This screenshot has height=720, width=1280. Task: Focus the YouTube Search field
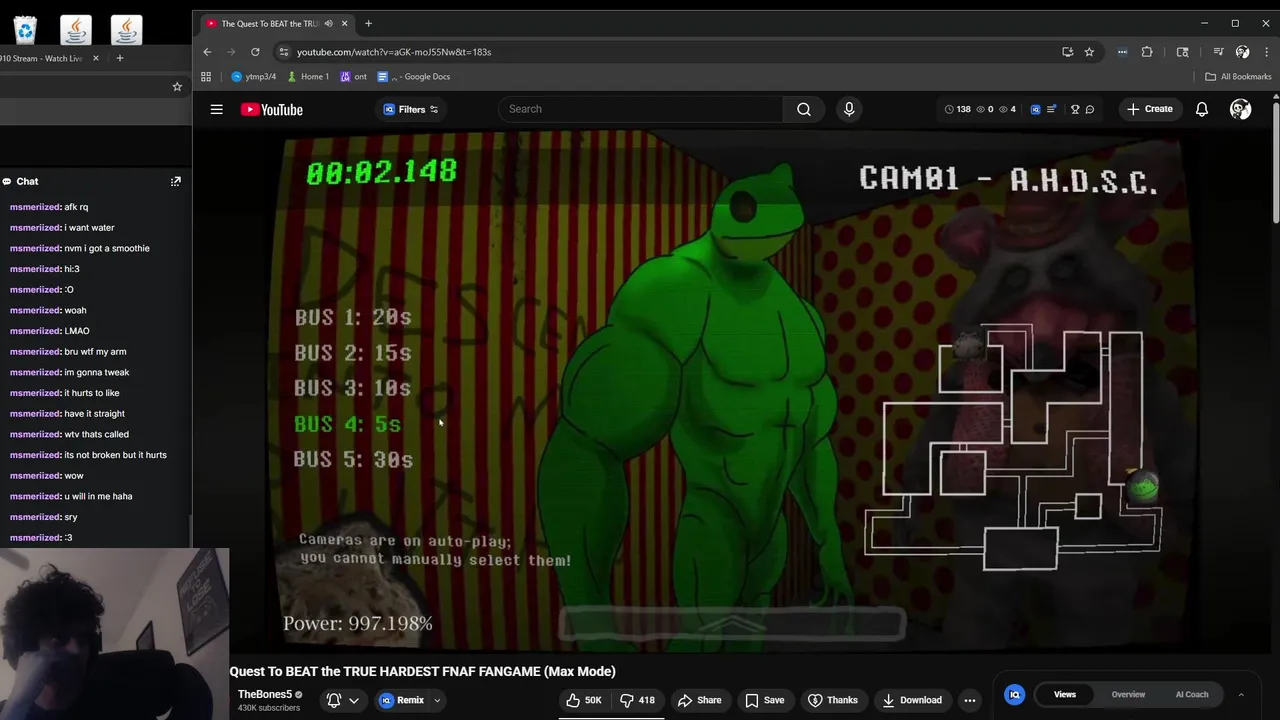[641, 109]
